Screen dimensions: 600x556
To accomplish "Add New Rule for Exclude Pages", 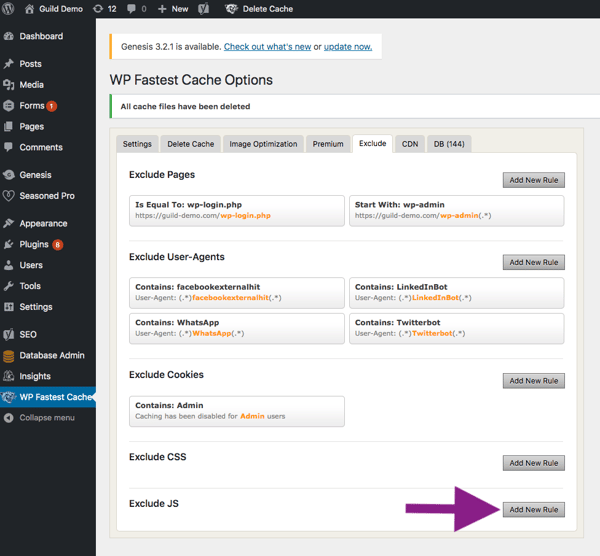I will (533, 180).
